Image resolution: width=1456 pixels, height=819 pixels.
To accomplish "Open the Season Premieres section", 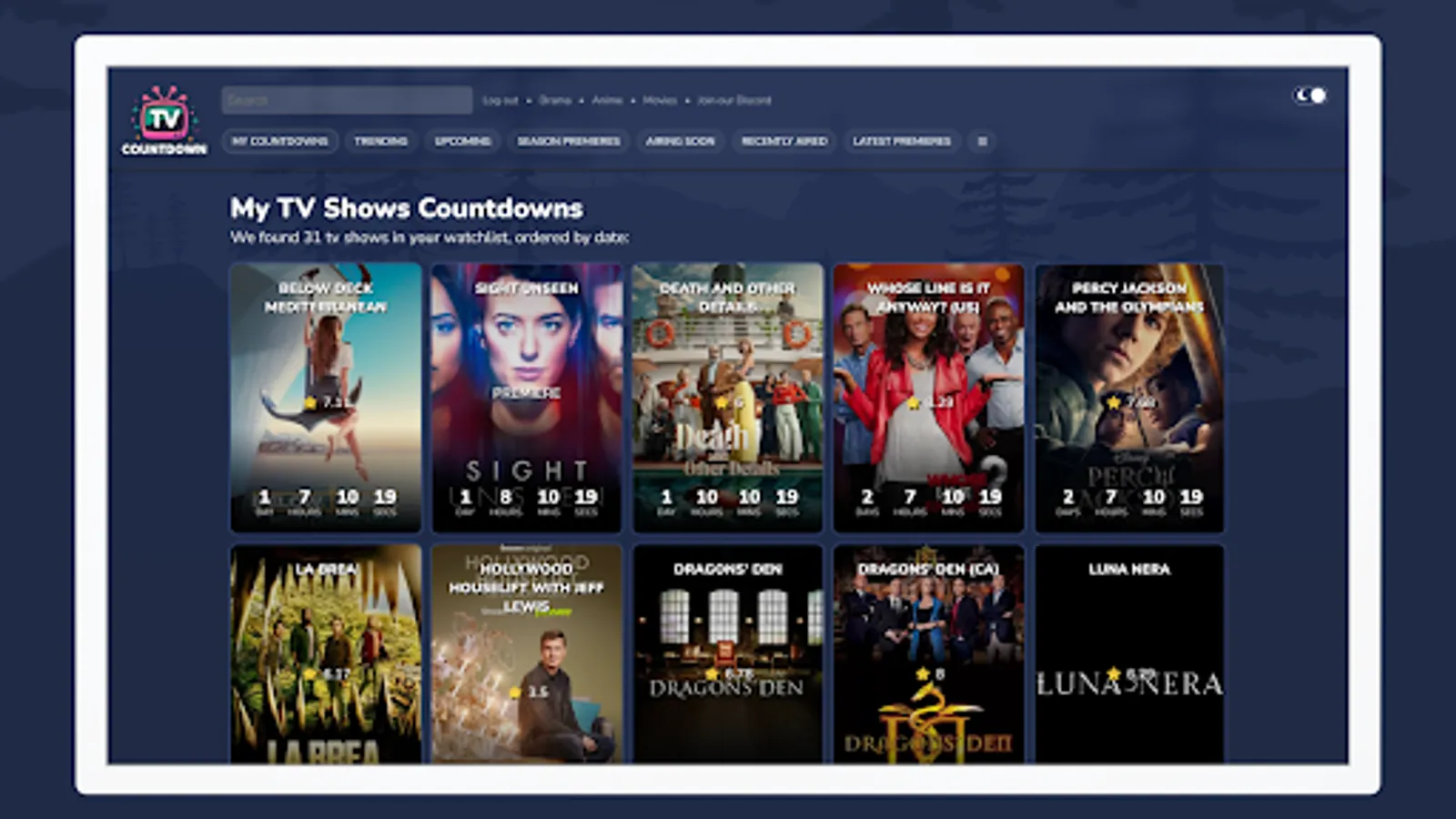I will 569,141.
